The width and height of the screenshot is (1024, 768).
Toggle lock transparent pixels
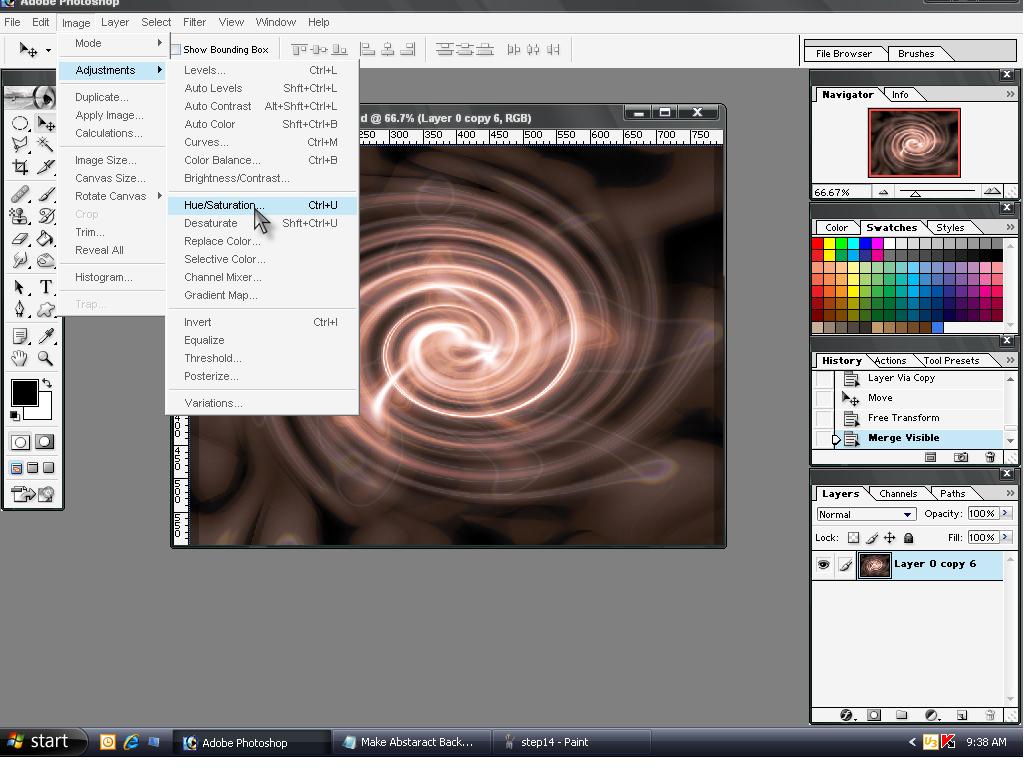coord(854,538)
